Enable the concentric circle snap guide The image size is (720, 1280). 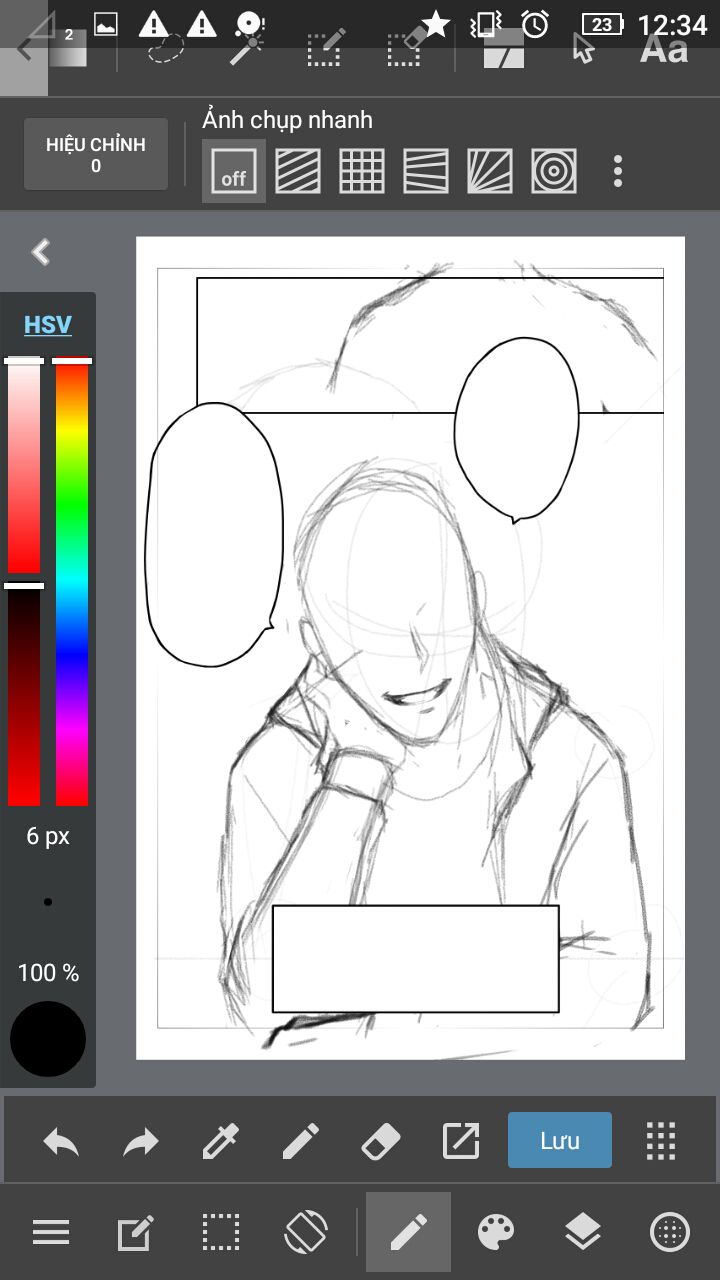point(554,171)
